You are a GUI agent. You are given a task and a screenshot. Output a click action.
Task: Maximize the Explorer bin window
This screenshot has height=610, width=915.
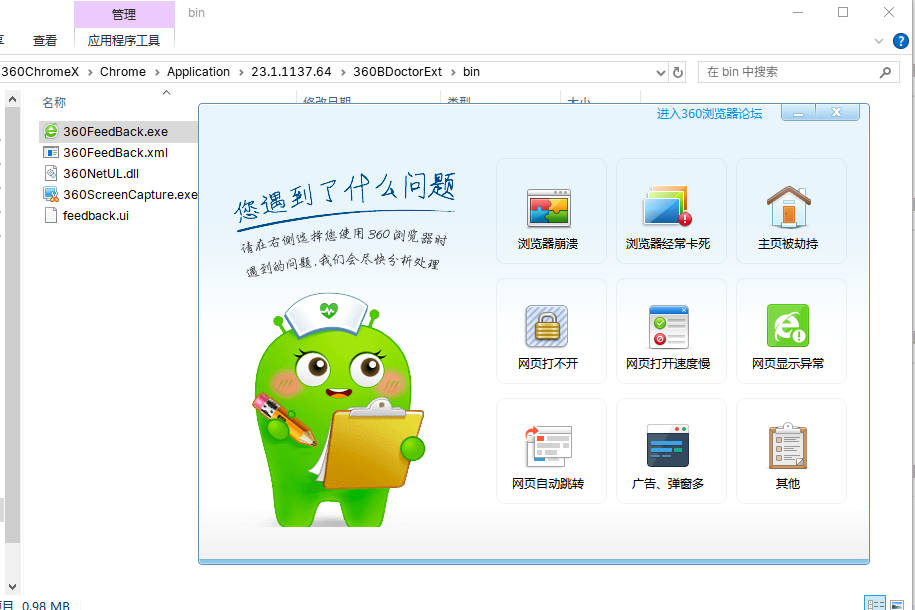[843, 12]
